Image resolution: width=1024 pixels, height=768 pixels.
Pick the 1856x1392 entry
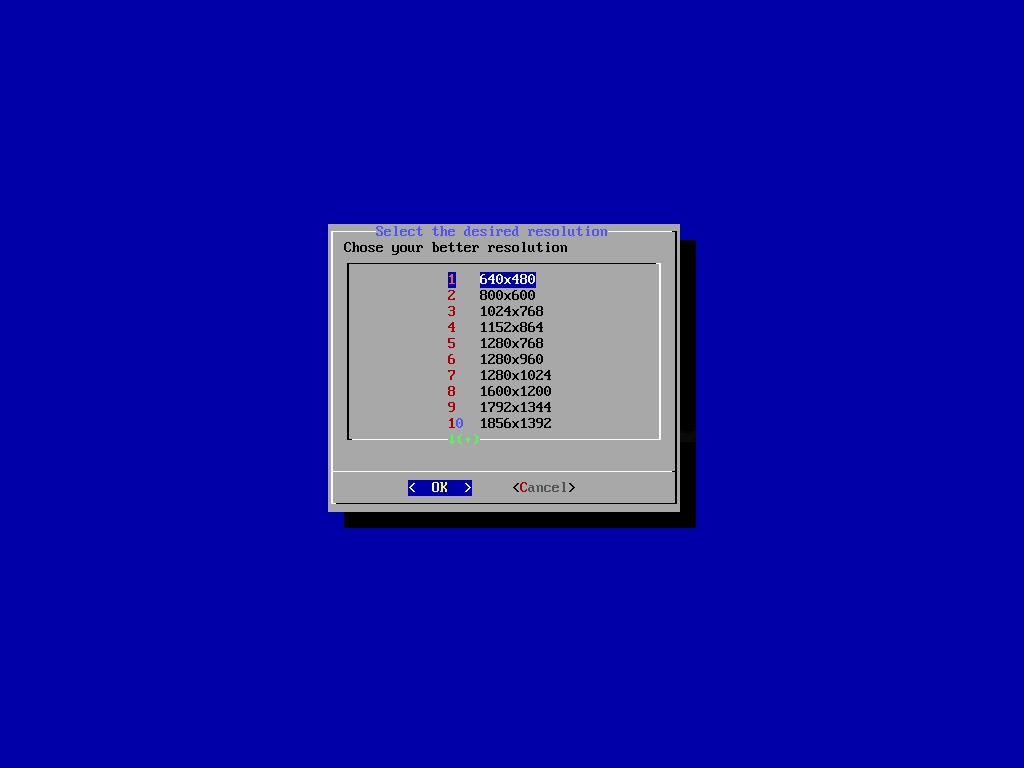tap(500, 423)
